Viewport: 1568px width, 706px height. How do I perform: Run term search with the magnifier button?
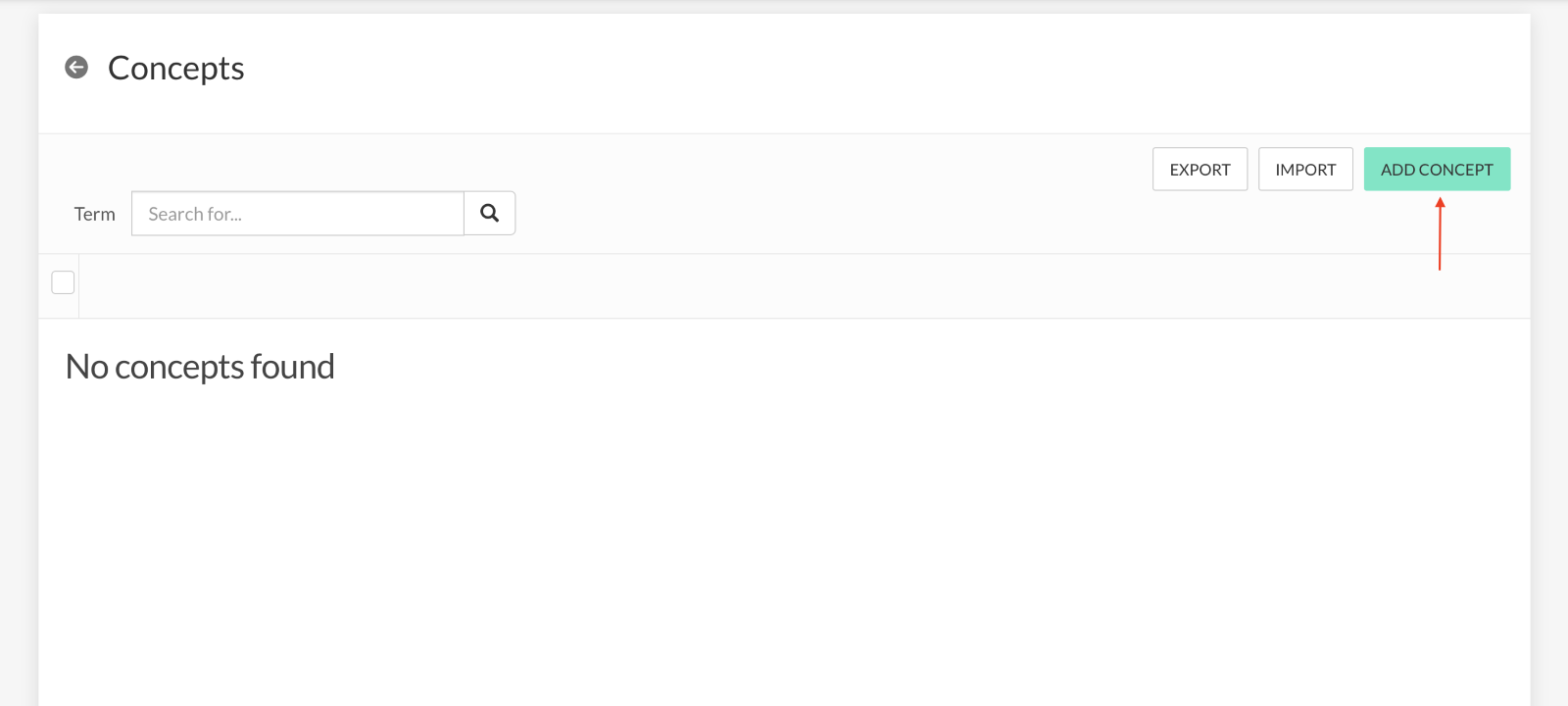click(x=490, y=213)
